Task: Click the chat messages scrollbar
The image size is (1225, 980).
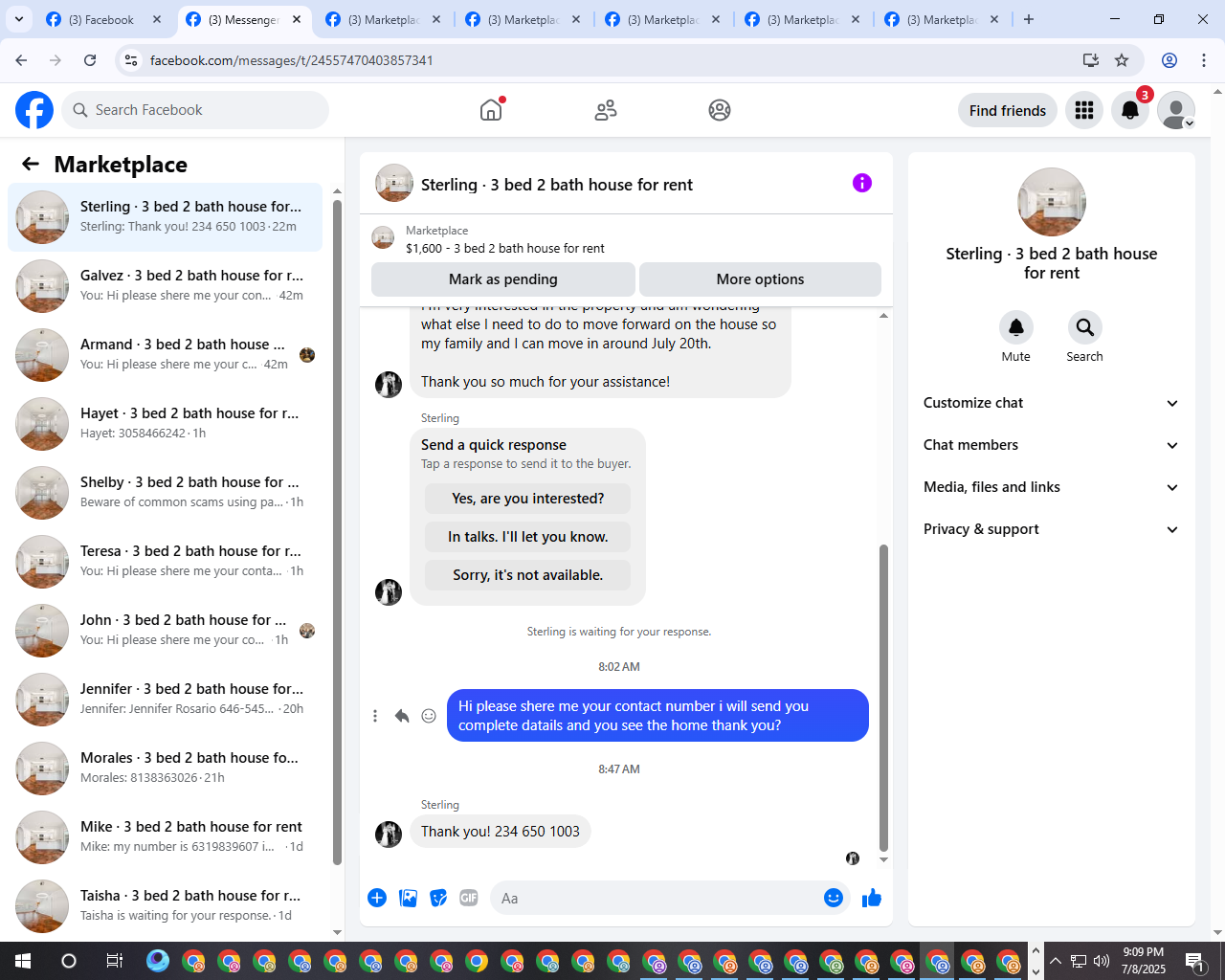Action: [x=883, y=699]
